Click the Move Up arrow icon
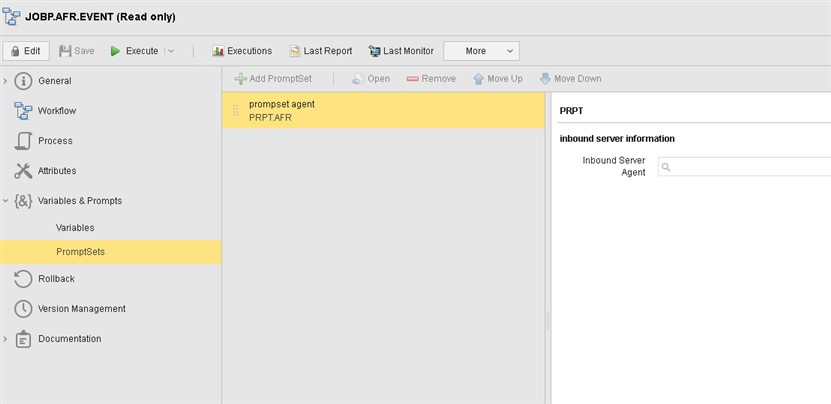The width and height of the screenshot is (831, 404). pyautogui.click(x=479, y=79)
